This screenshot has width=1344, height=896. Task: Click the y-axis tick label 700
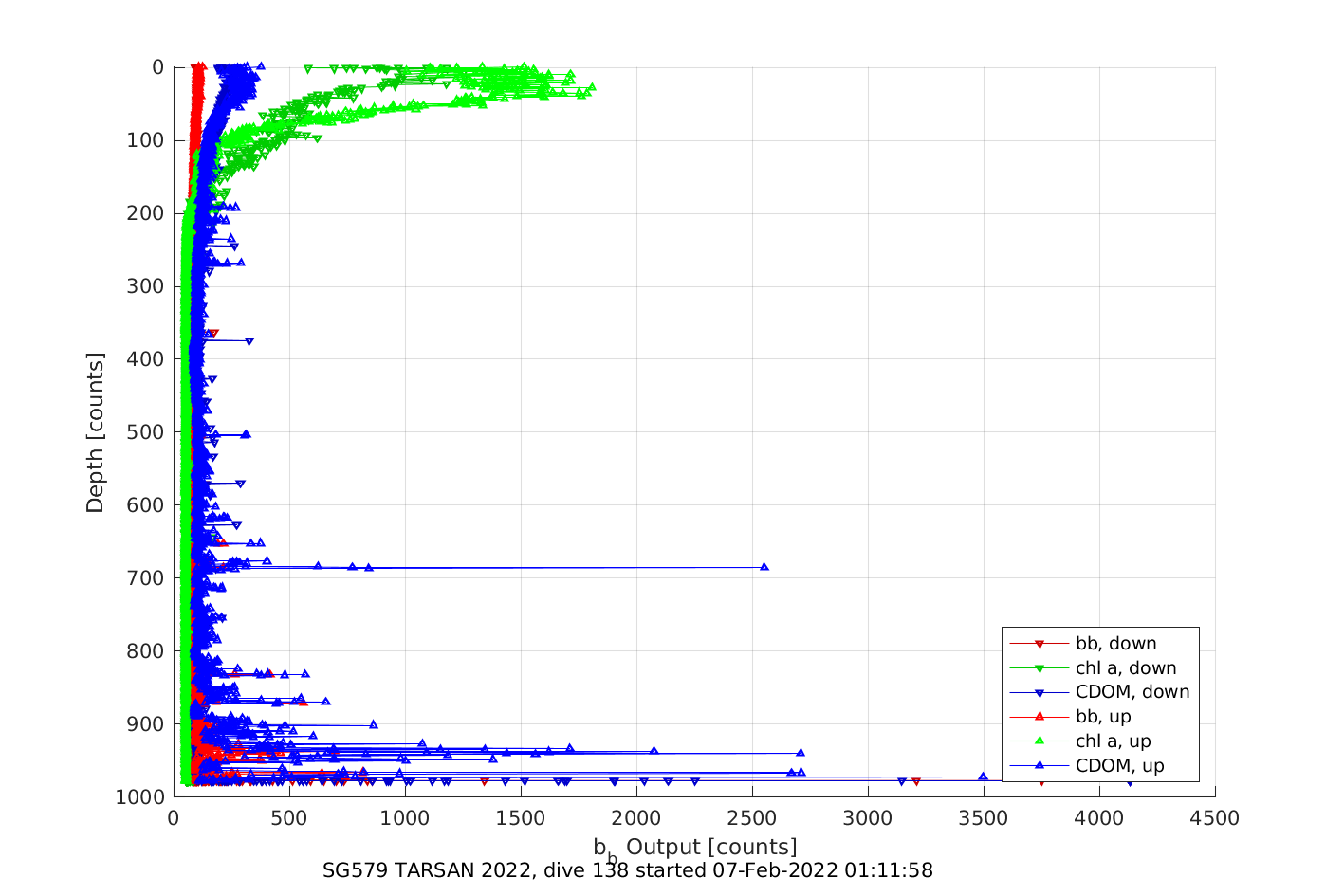[x=145, y=578]
